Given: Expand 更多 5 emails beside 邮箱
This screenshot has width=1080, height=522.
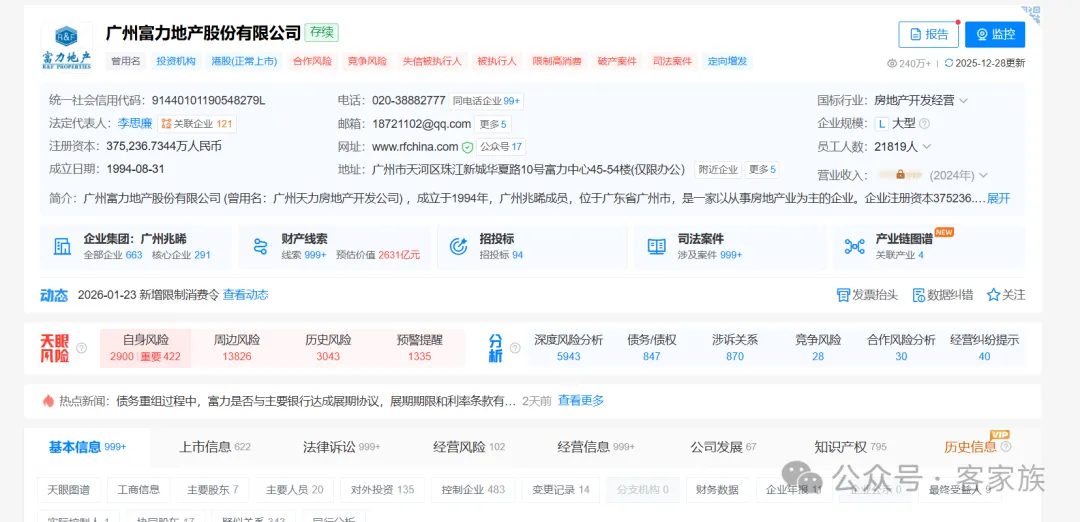Looking at the screenshot, I should (493, 124).
